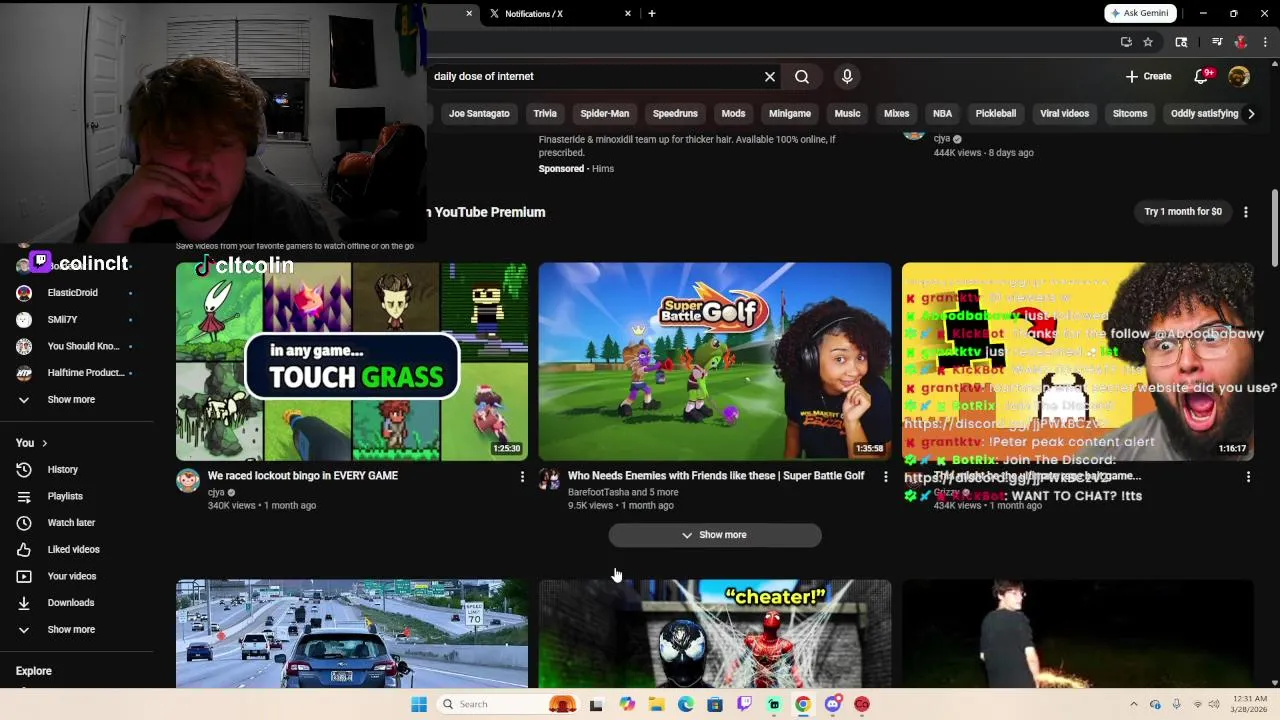Viewport: 1280px width, 720px height.
Task: Select the Speedruns filter chip
Action: point(675,113)
